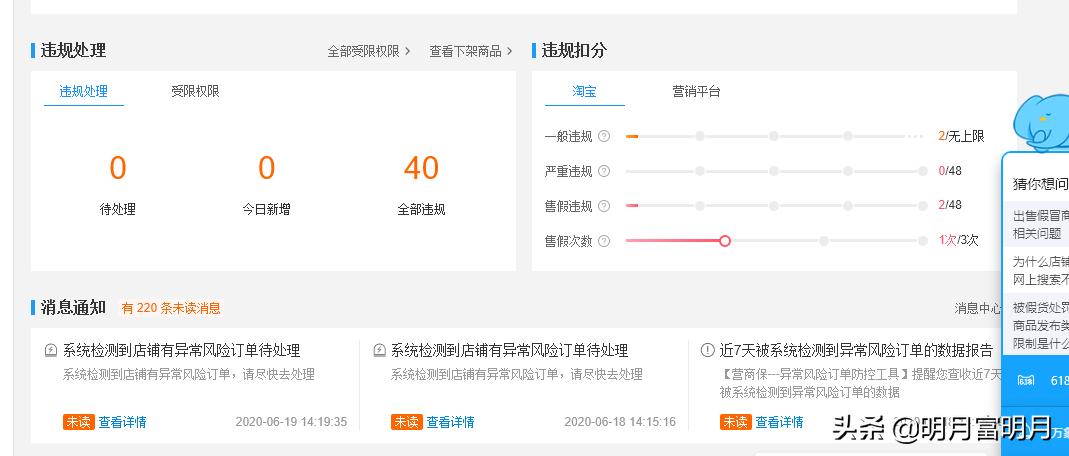Open 查看下架商品 link

(x=466, y=51)
